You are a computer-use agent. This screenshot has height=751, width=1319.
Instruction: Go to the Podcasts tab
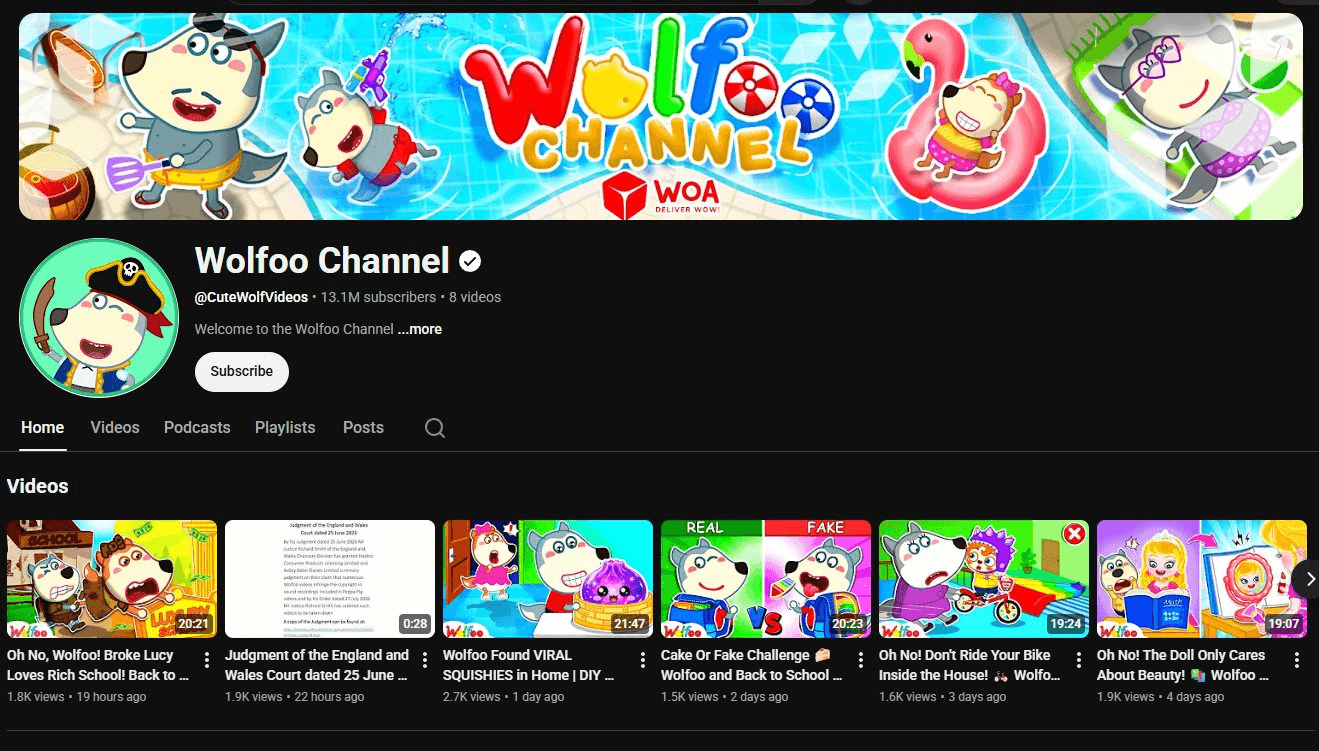[x=197, y=427]
